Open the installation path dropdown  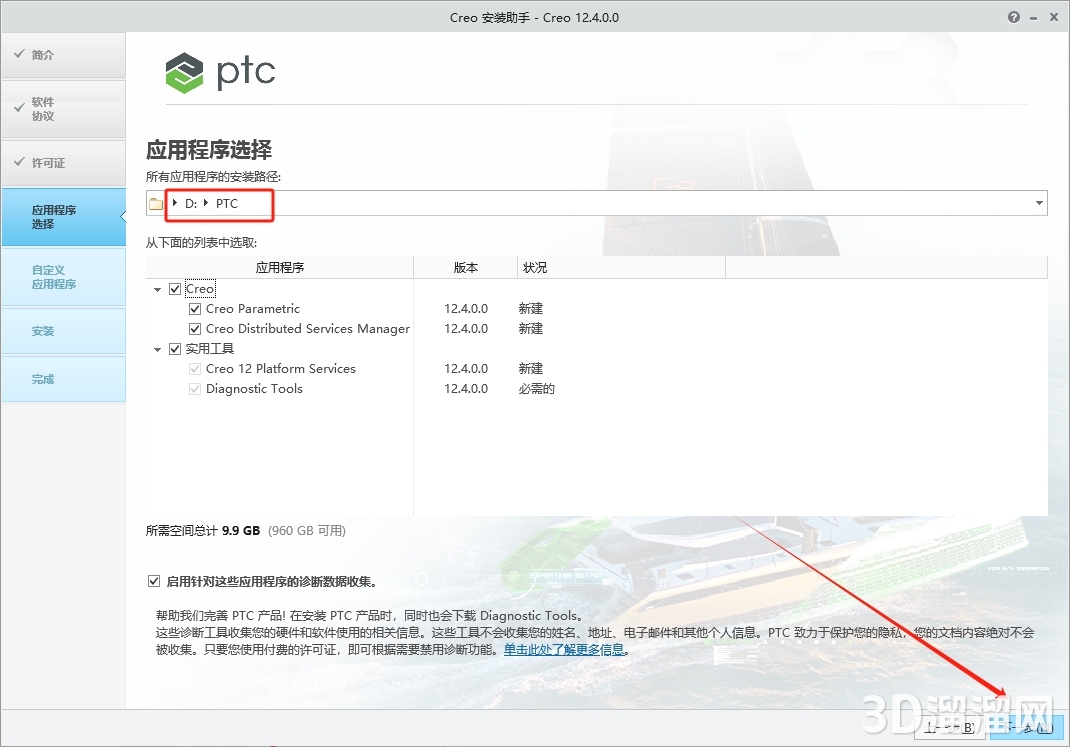point(1037,203)
